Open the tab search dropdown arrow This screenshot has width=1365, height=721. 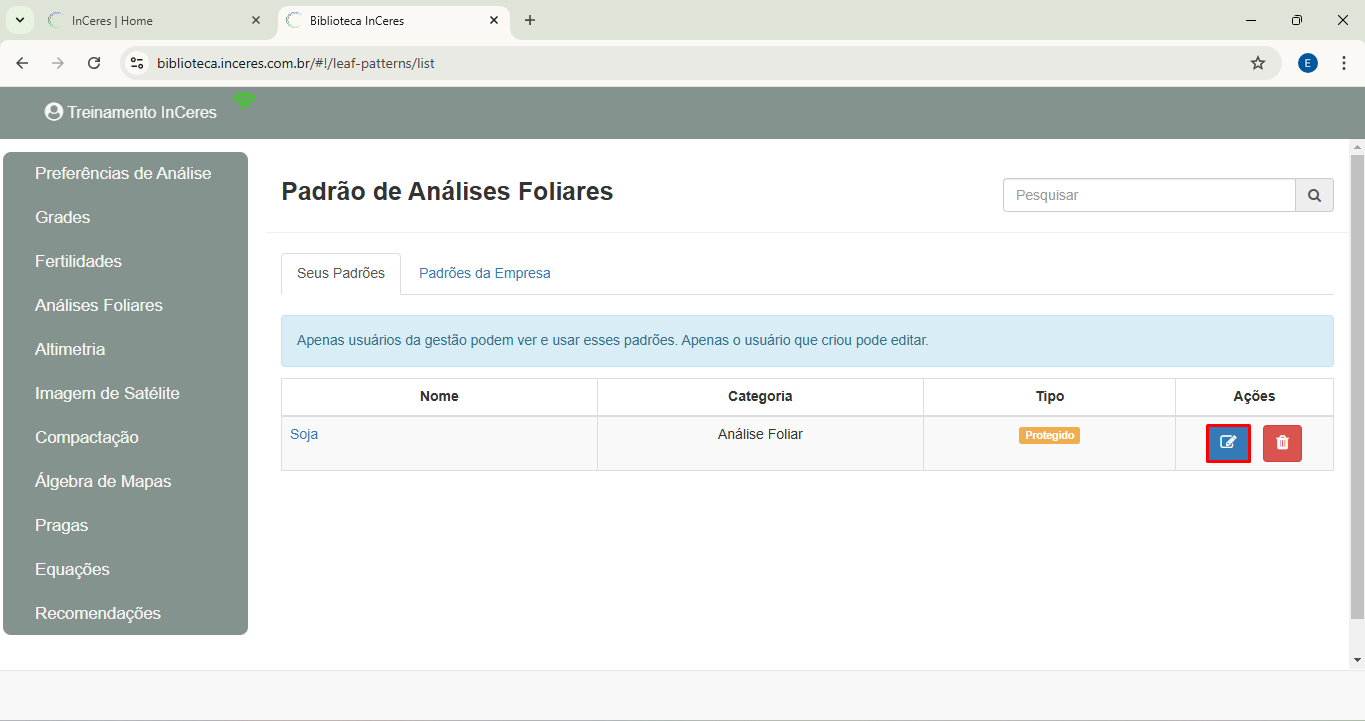[x=19, y=20]
